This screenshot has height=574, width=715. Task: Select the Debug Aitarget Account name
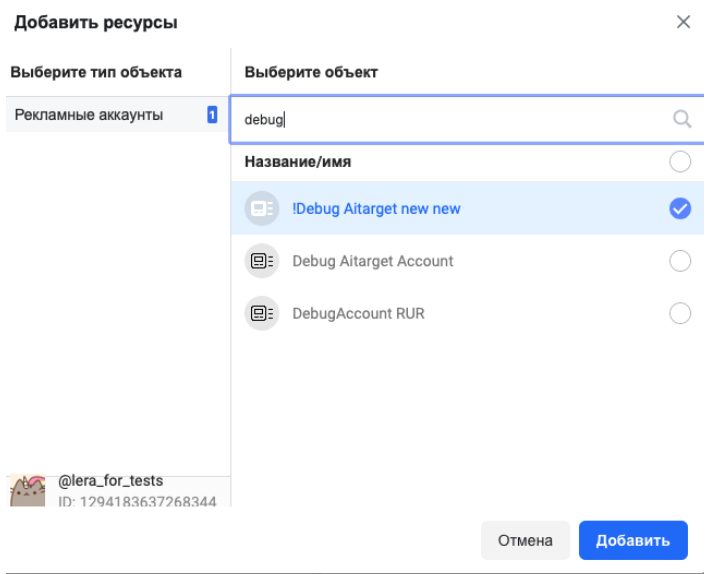[x=373, y=261]
